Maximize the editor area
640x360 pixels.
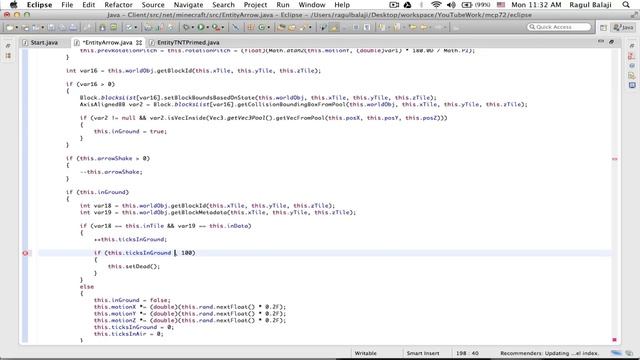pyautogui.click(x=611, y=42)
